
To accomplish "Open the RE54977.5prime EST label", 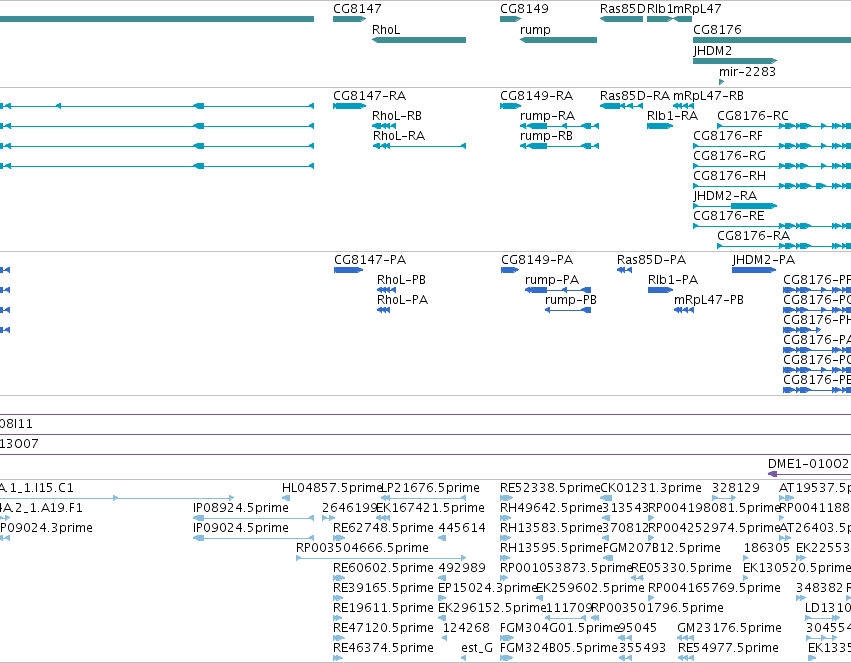I will coord(728,649).
